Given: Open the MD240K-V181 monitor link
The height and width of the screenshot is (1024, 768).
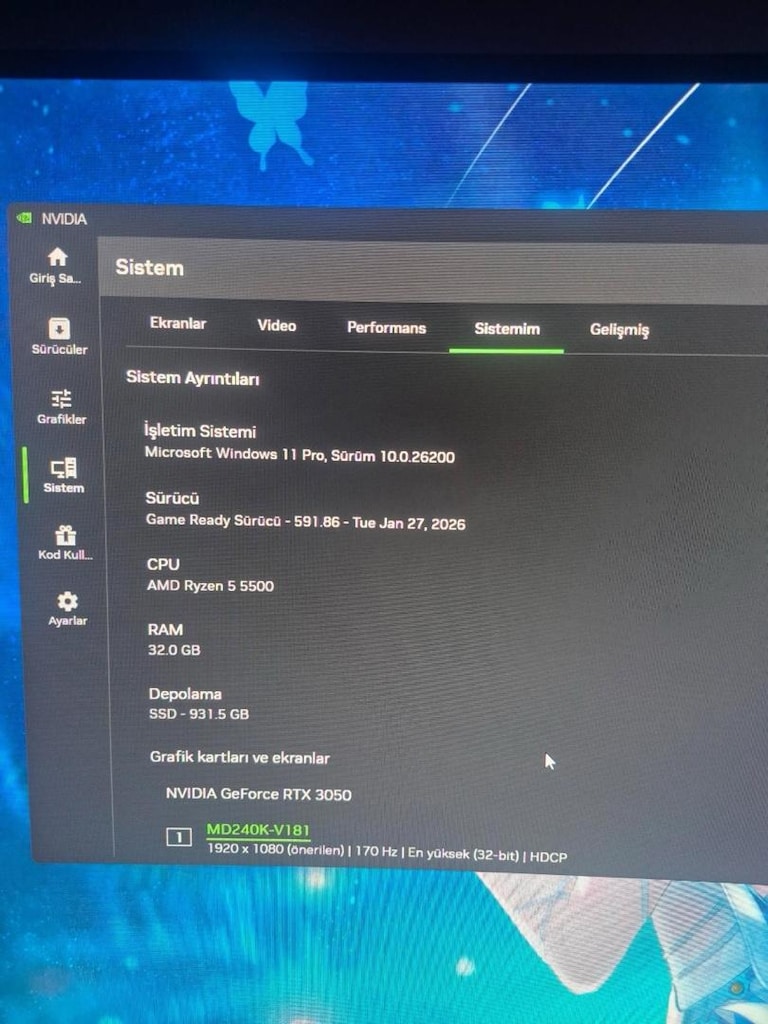Looking at the screenshot, I should coord(258,830).
